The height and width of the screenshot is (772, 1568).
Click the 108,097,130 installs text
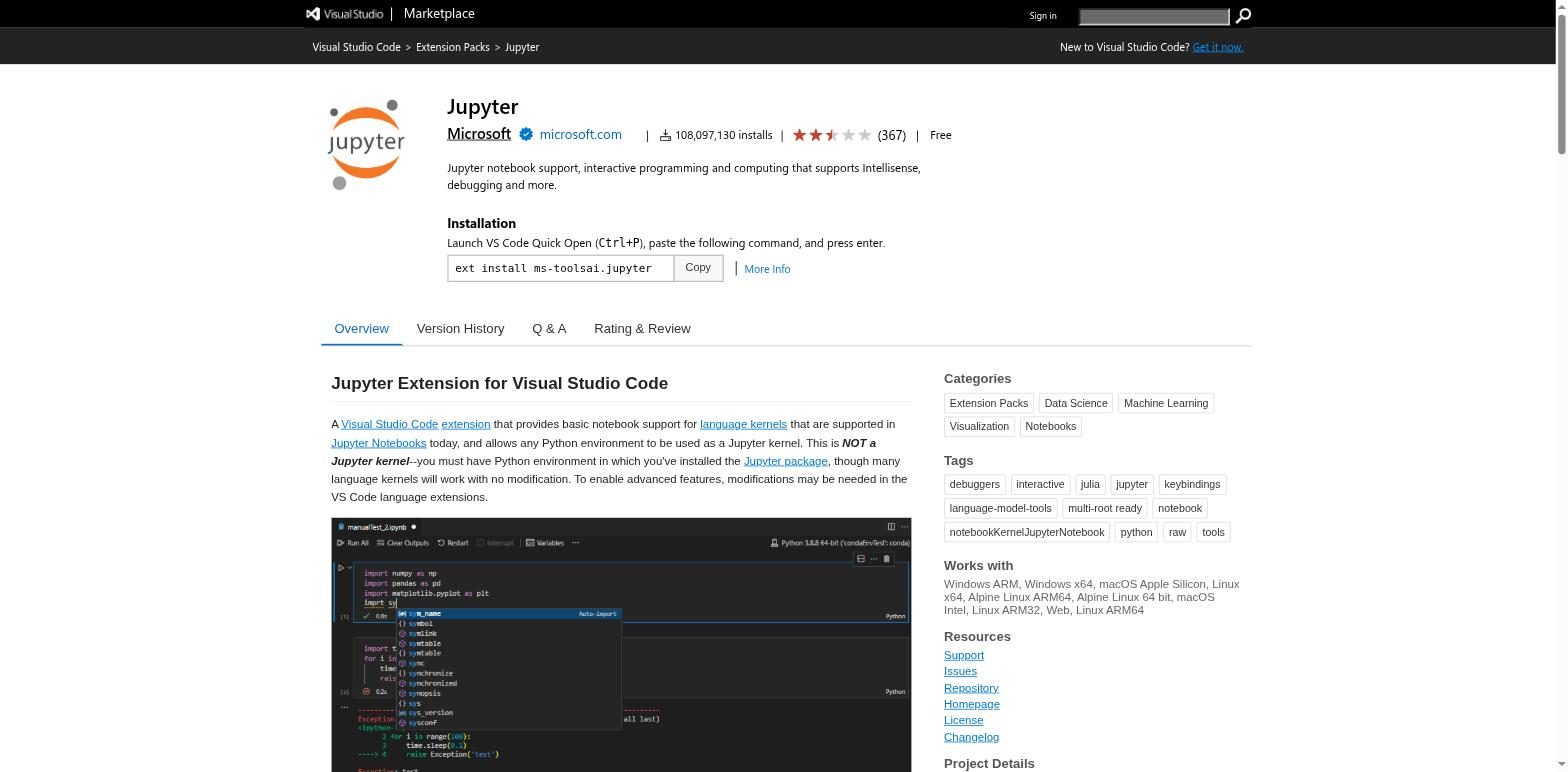pos(723,135)
